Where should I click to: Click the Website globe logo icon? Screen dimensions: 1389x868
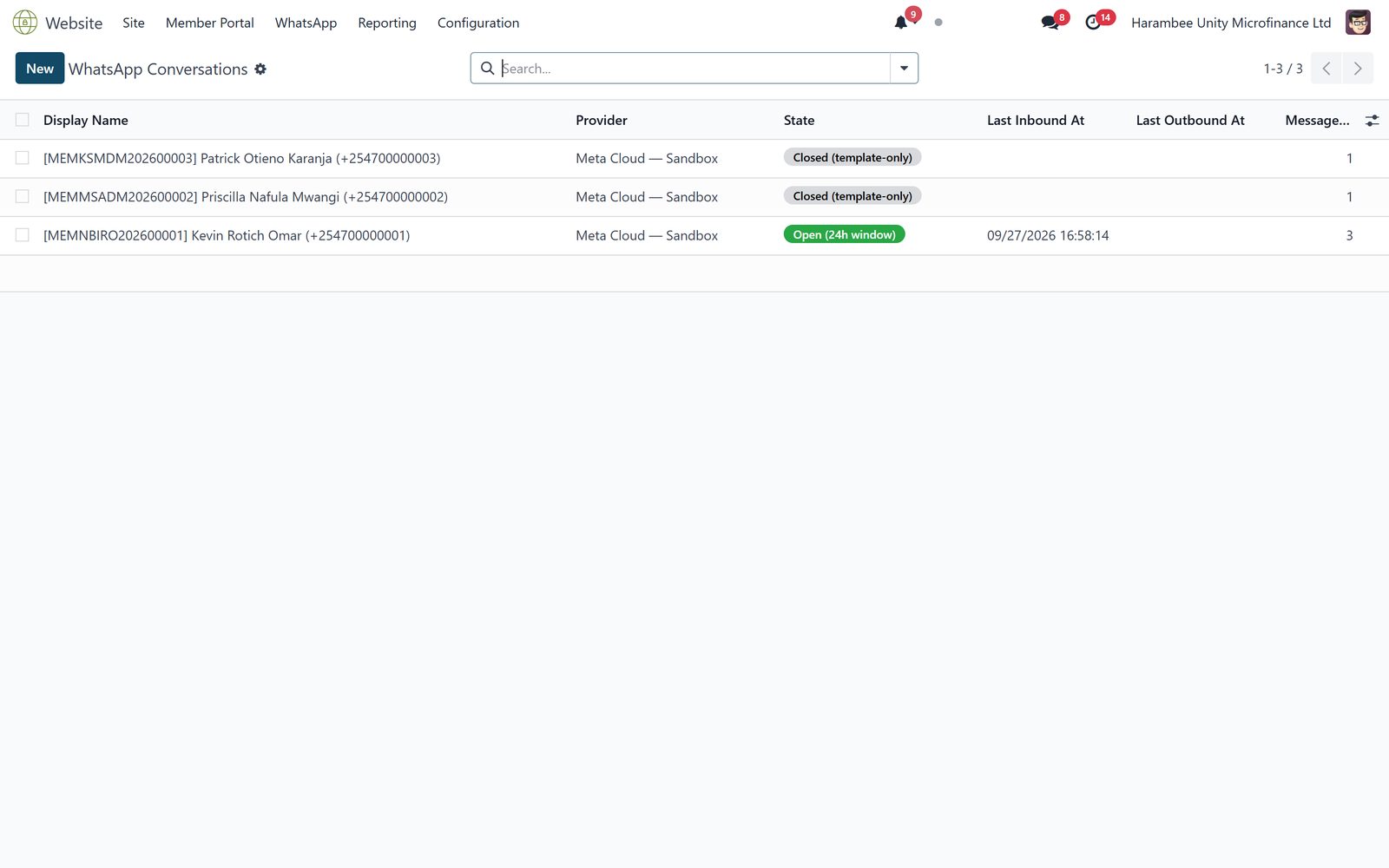pyautogui.click(x=25, y=23)
